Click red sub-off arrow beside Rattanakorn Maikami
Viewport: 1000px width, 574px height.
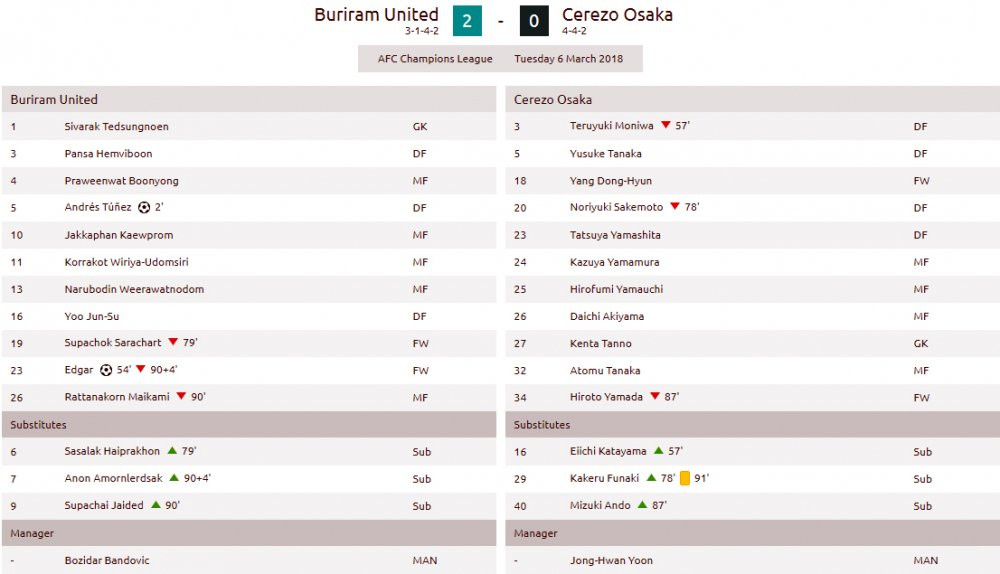tap(181, 397)
